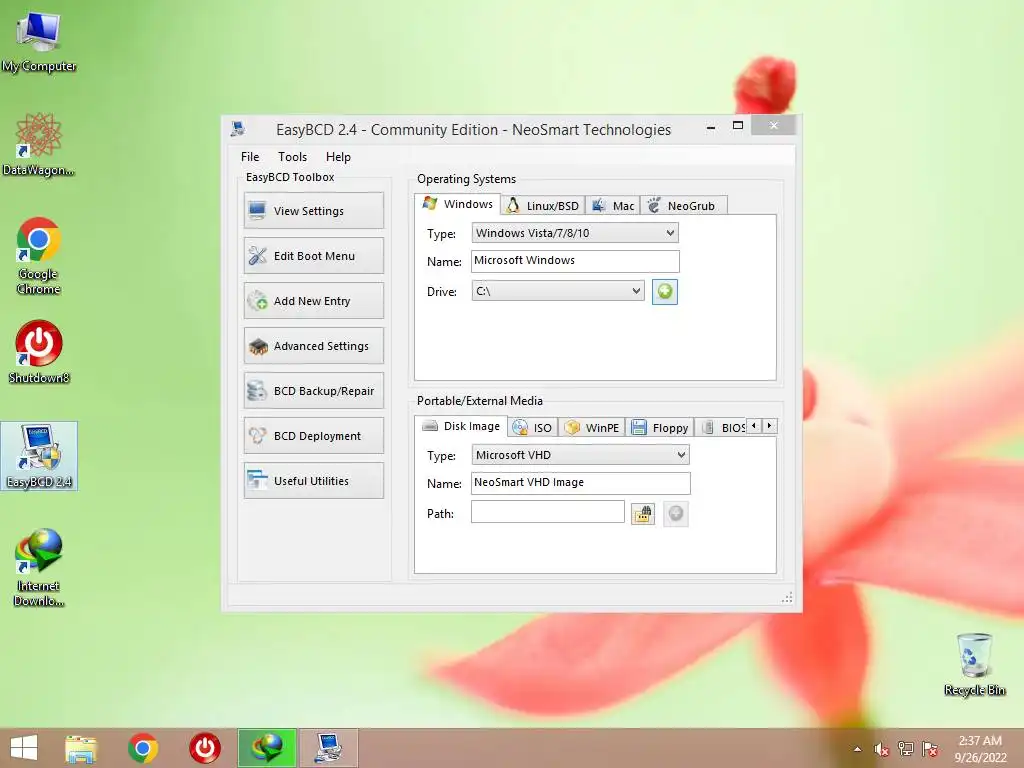
Task: Click the browse for path binoculars icon
Action: (643, 514)
